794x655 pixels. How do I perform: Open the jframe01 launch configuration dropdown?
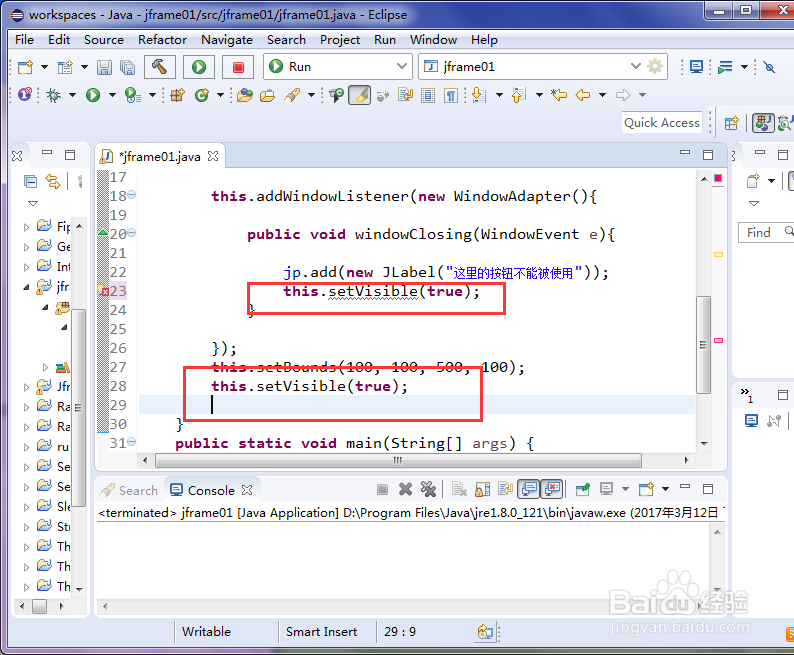636,66
